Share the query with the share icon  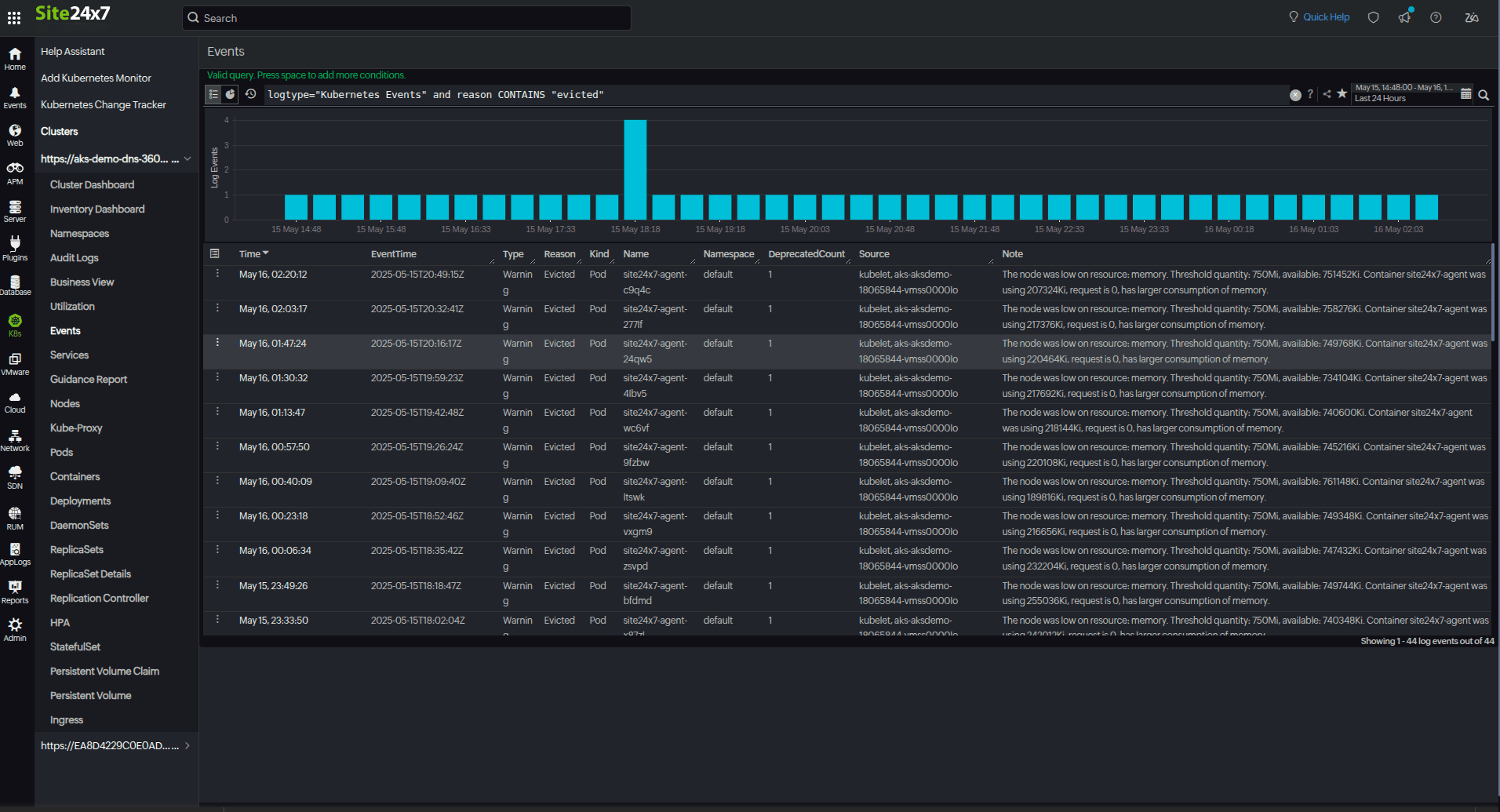1327,94
